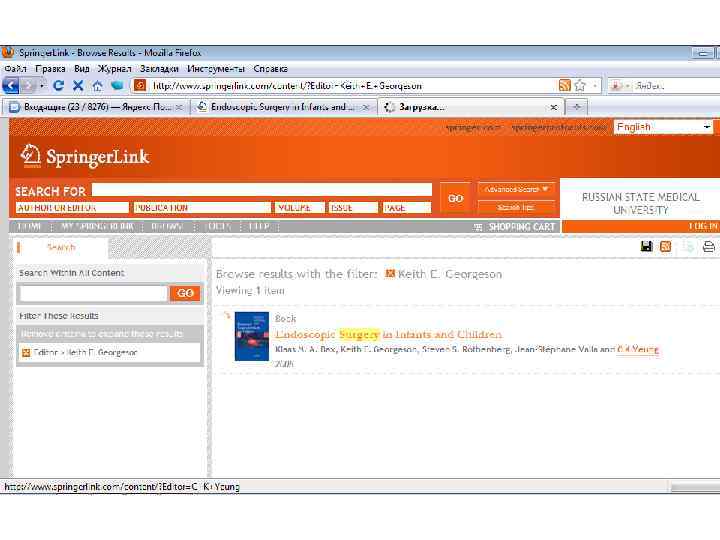Click the Yandex search engine icon
720x540 pixels.
point(616,86)
